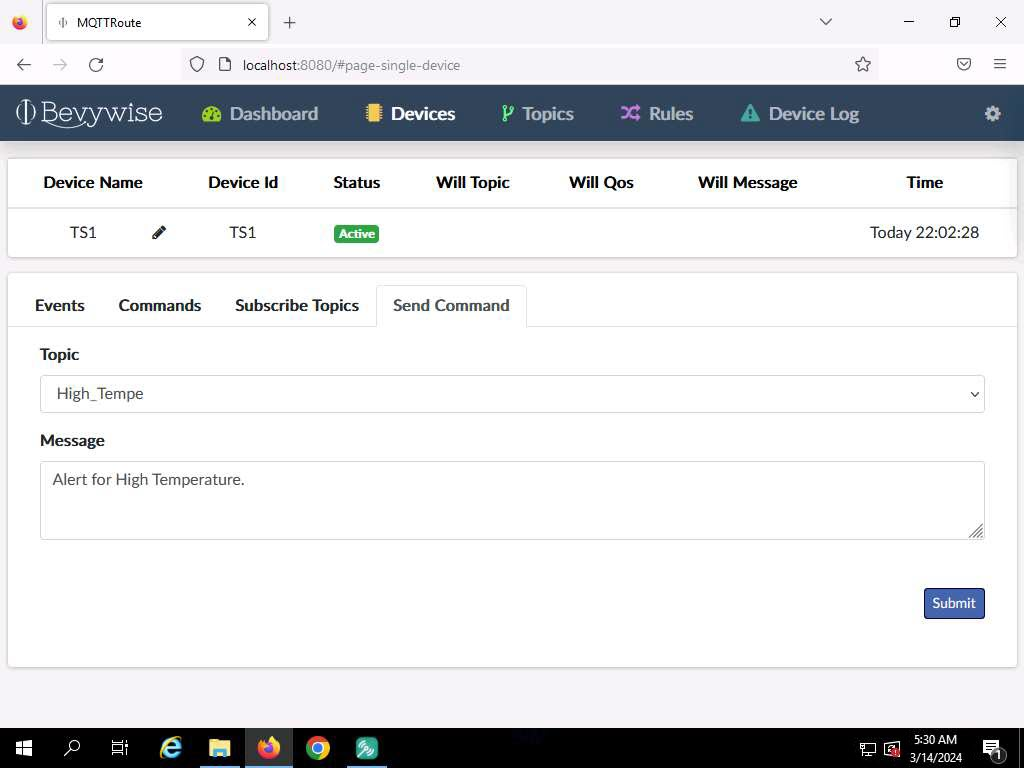Navigate to the Dashboard menu item
The width and height of the screenshot is (1024, 768).
coord(260,114)
